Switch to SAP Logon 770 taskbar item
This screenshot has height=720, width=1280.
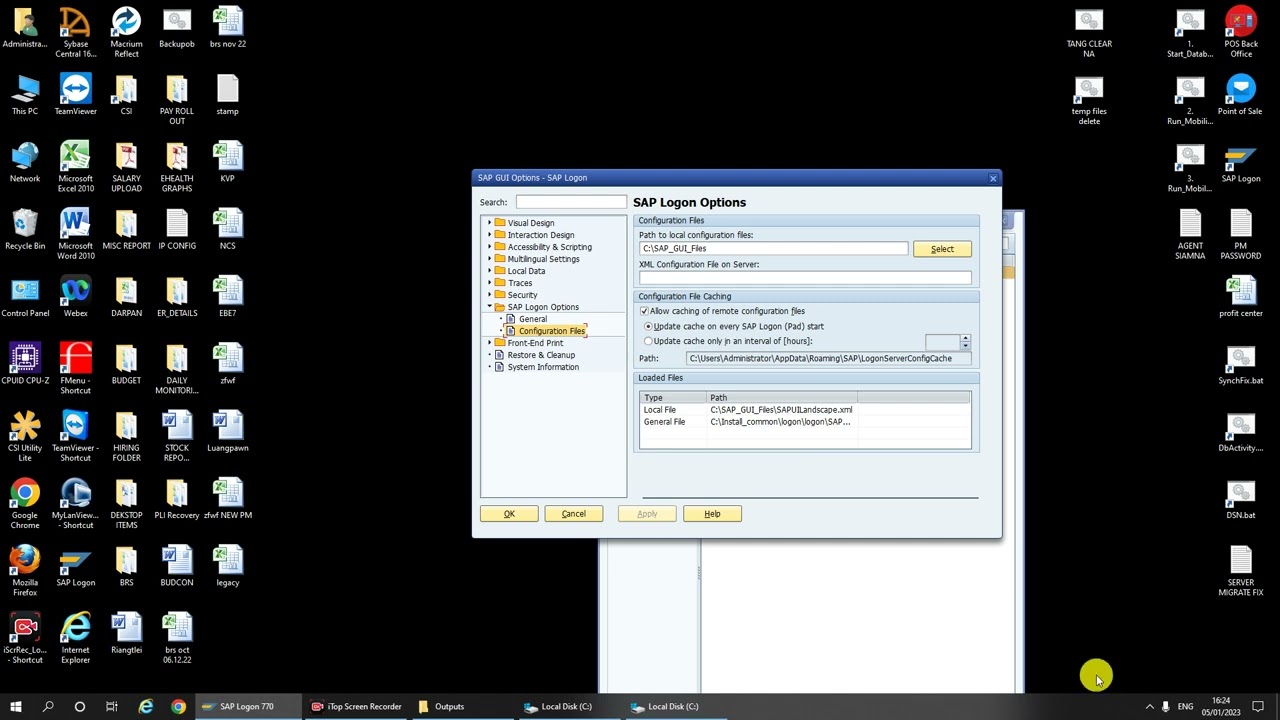(247, 707)
